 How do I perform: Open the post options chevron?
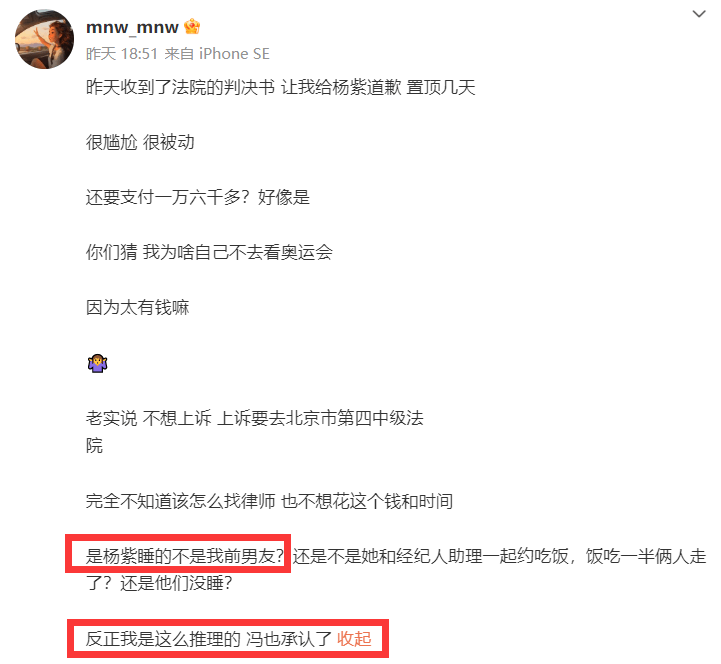pos(699,14)
